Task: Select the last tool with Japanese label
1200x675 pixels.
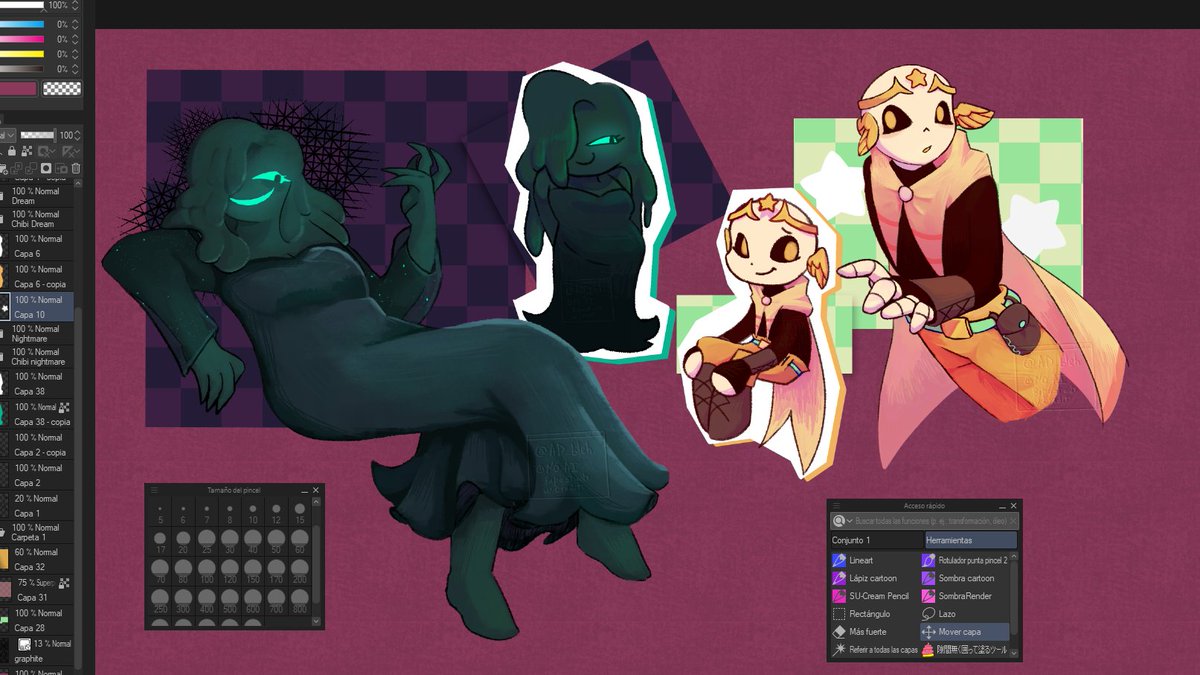Action: coord(964,649)
